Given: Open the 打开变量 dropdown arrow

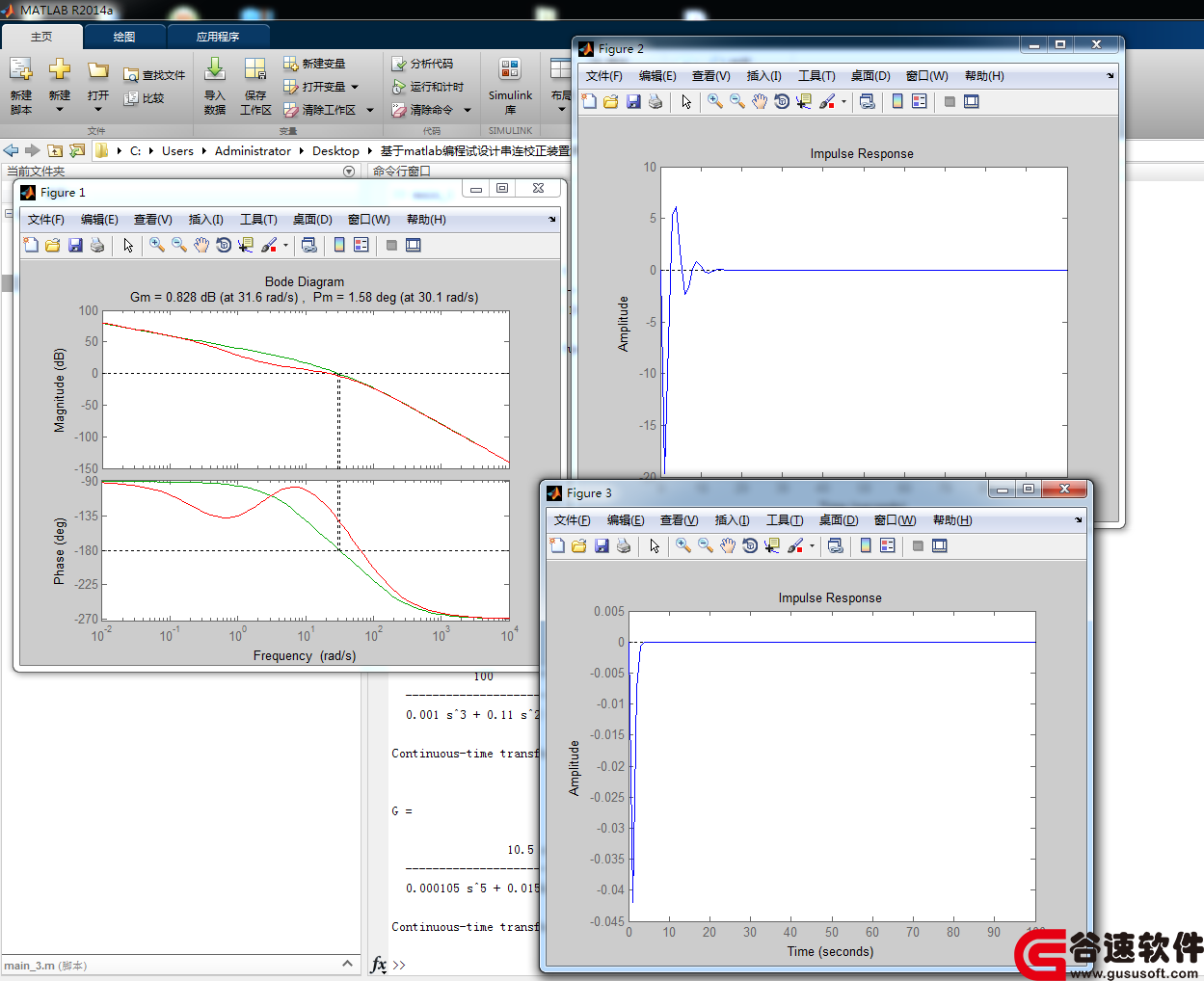Looking at the screenshot, I should (x=355, y=87).
